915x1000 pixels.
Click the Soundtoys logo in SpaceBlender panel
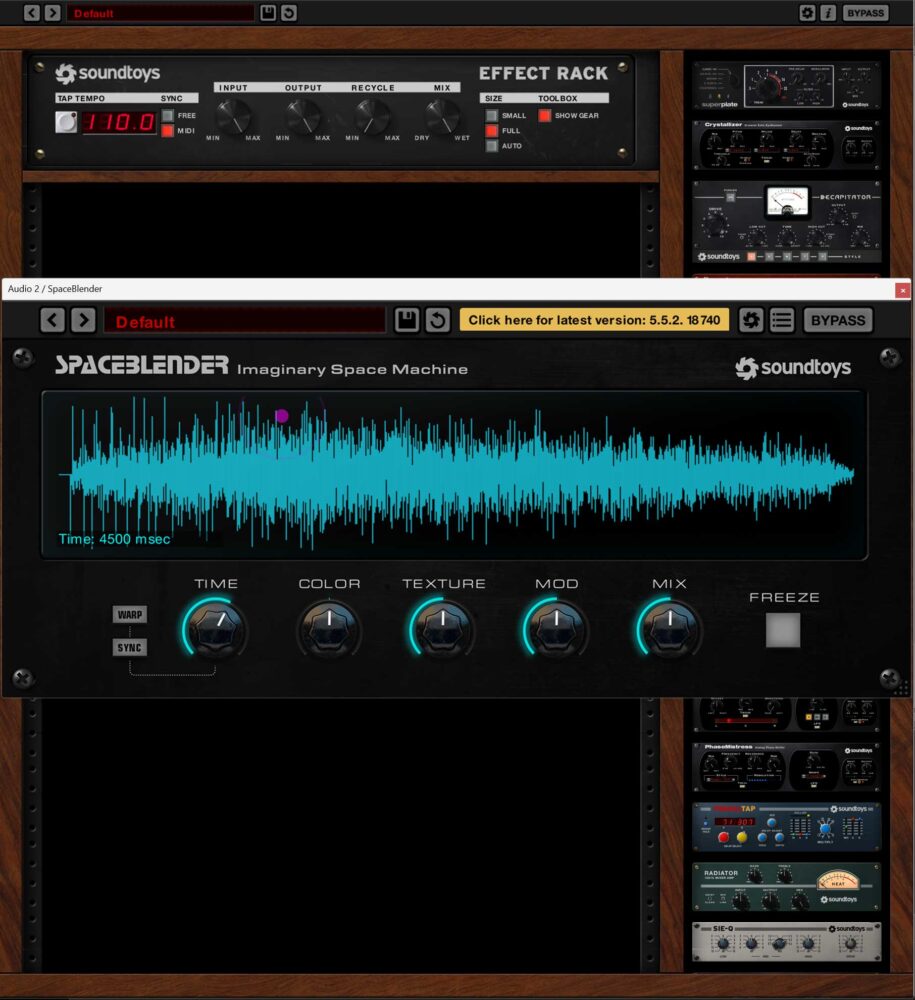click(793, 368)
